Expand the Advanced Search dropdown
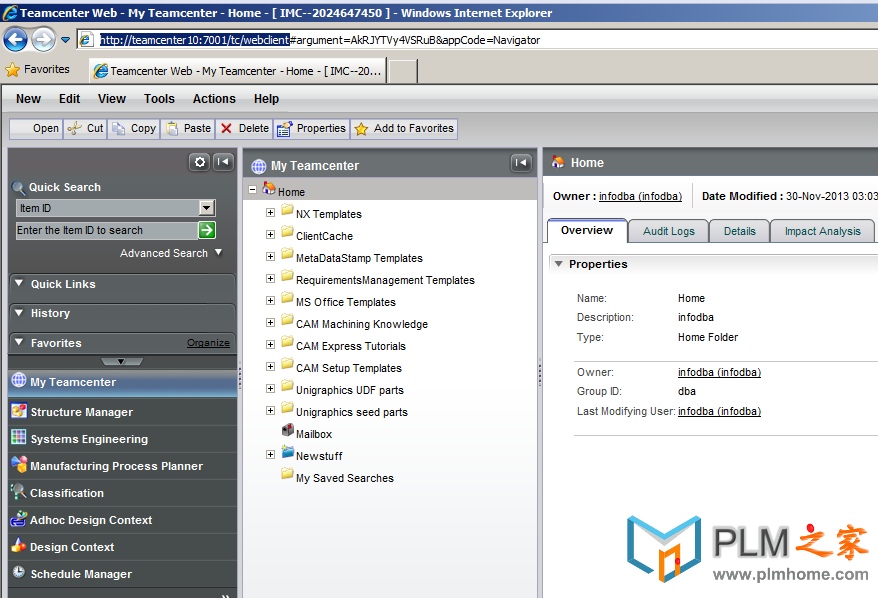878x598 pixels. [171, 253]
